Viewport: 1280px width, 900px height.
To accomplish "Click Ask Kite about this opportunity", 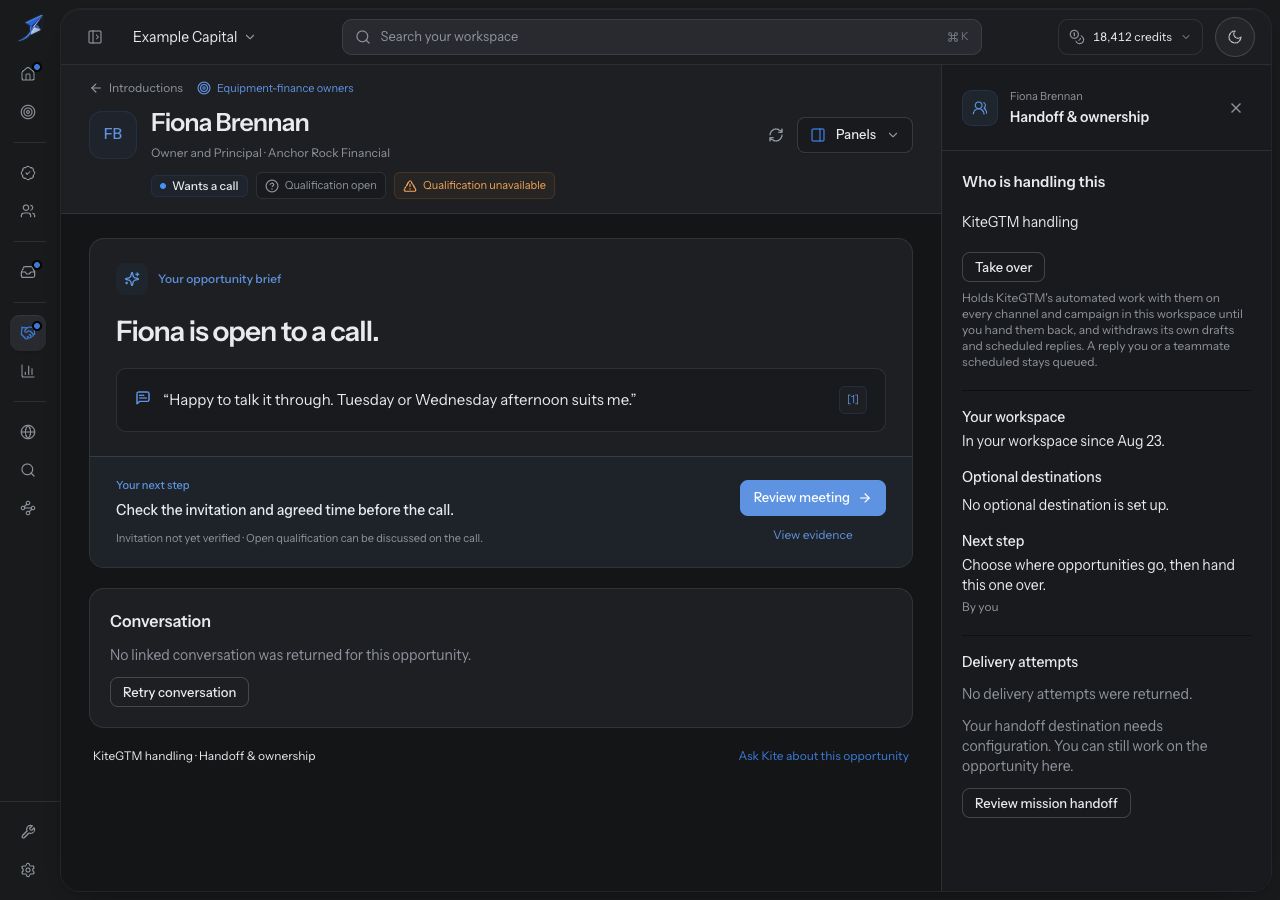I will point(824,756).
